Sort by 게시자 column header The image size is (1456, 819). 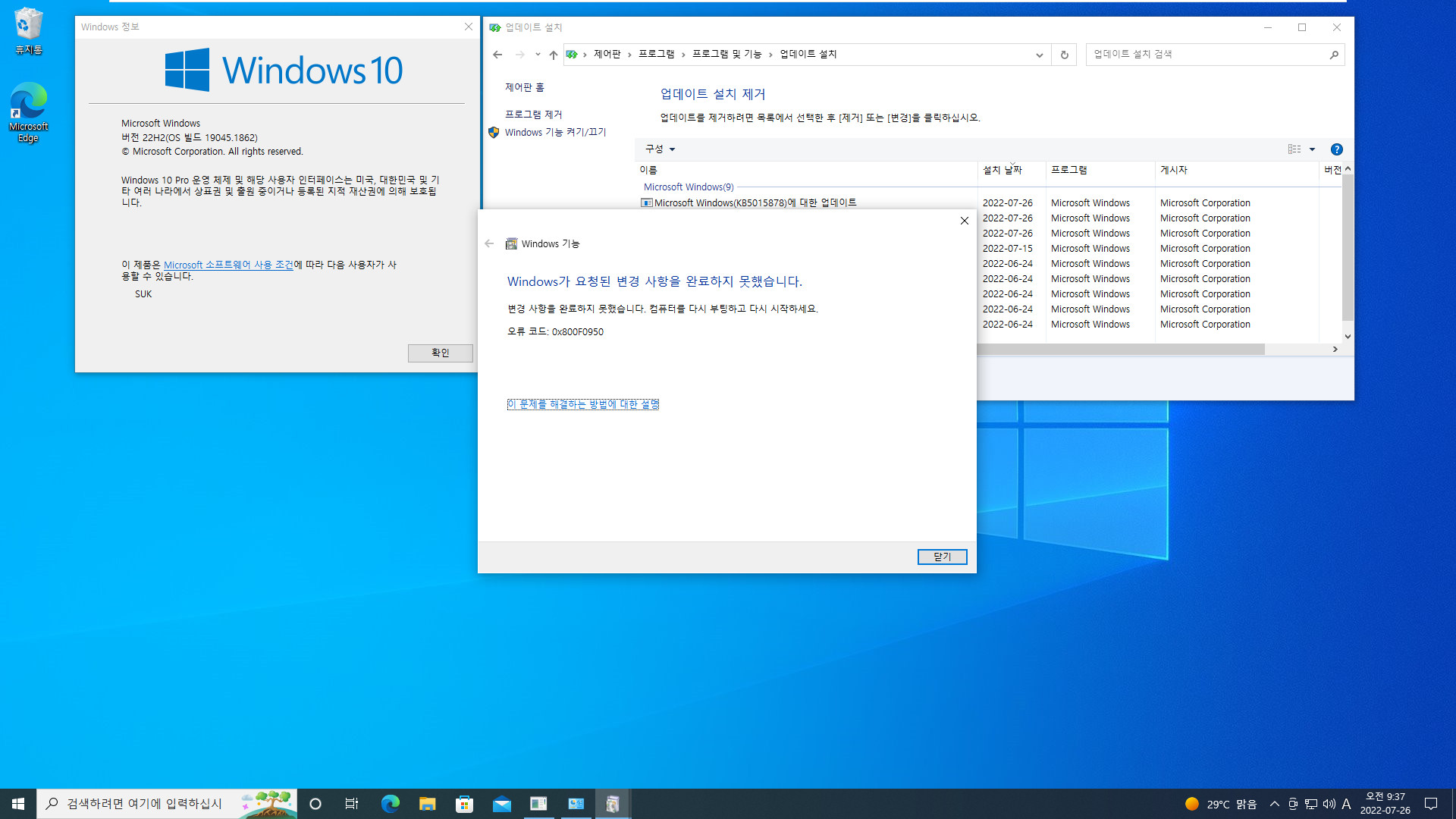coord(1237,170)
